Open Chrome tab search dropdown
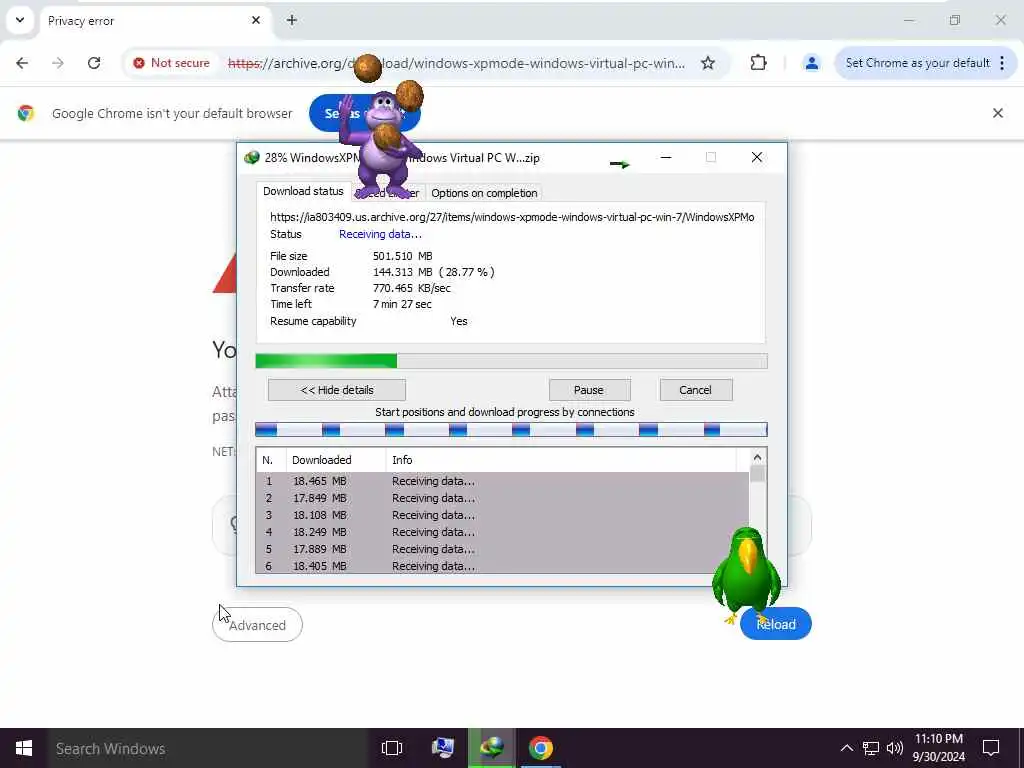Viewport: 1024px width, 768px height. [x=20, y=20]
